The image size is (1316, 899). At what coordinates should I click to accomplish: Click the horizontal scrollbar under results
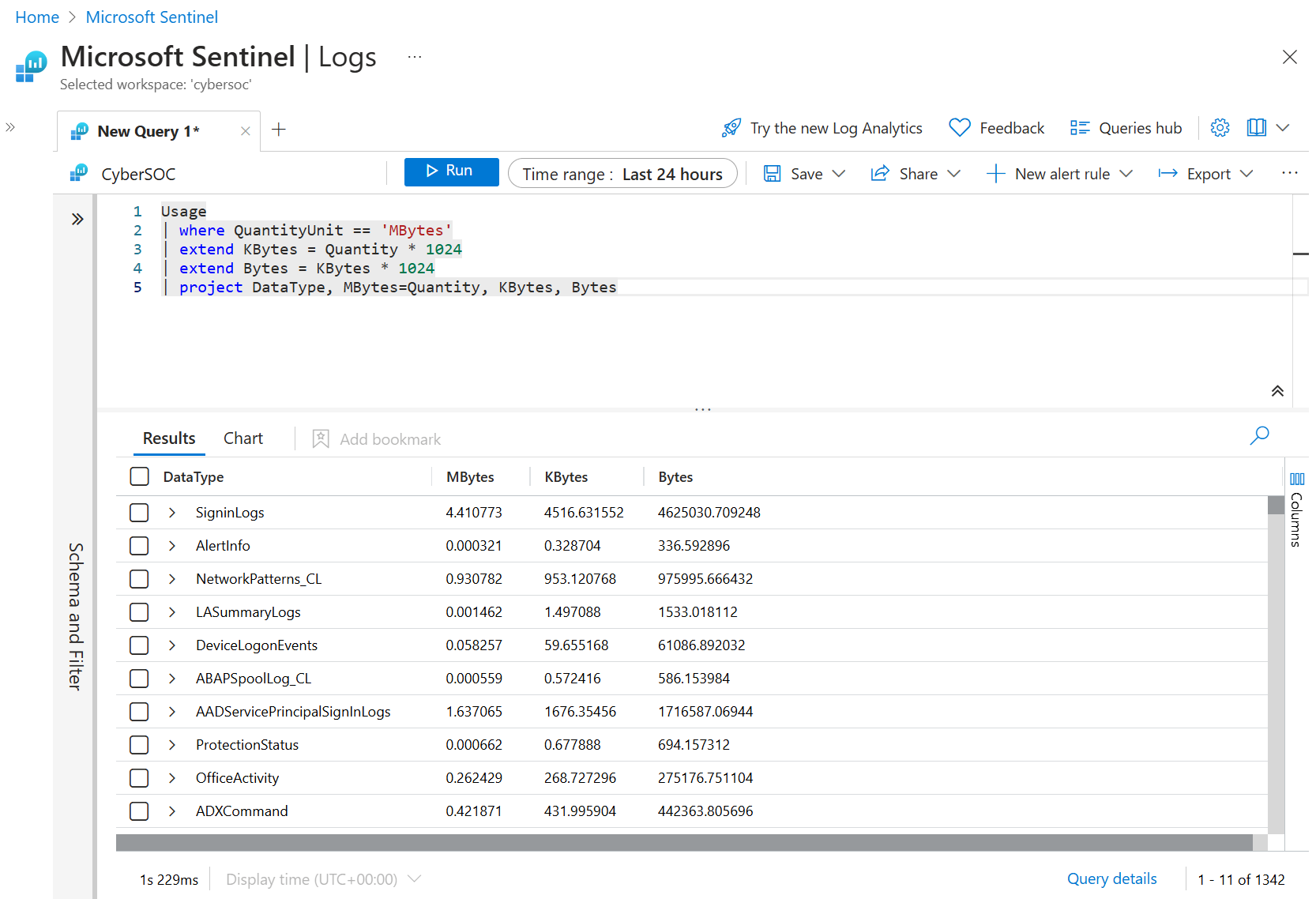point(684,843)
